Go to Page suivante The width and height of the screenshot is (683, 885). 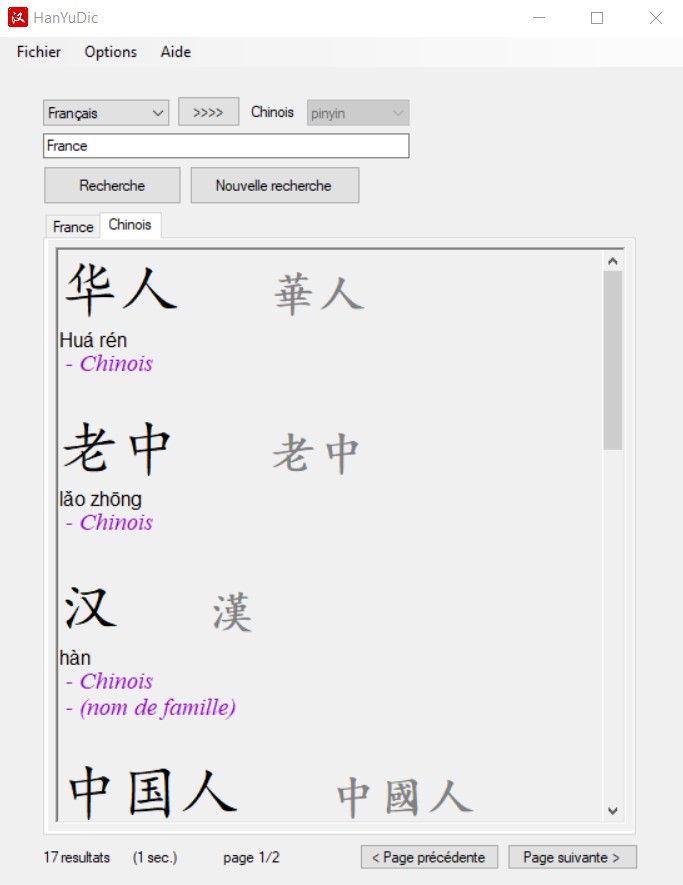(x=571, y=857)
